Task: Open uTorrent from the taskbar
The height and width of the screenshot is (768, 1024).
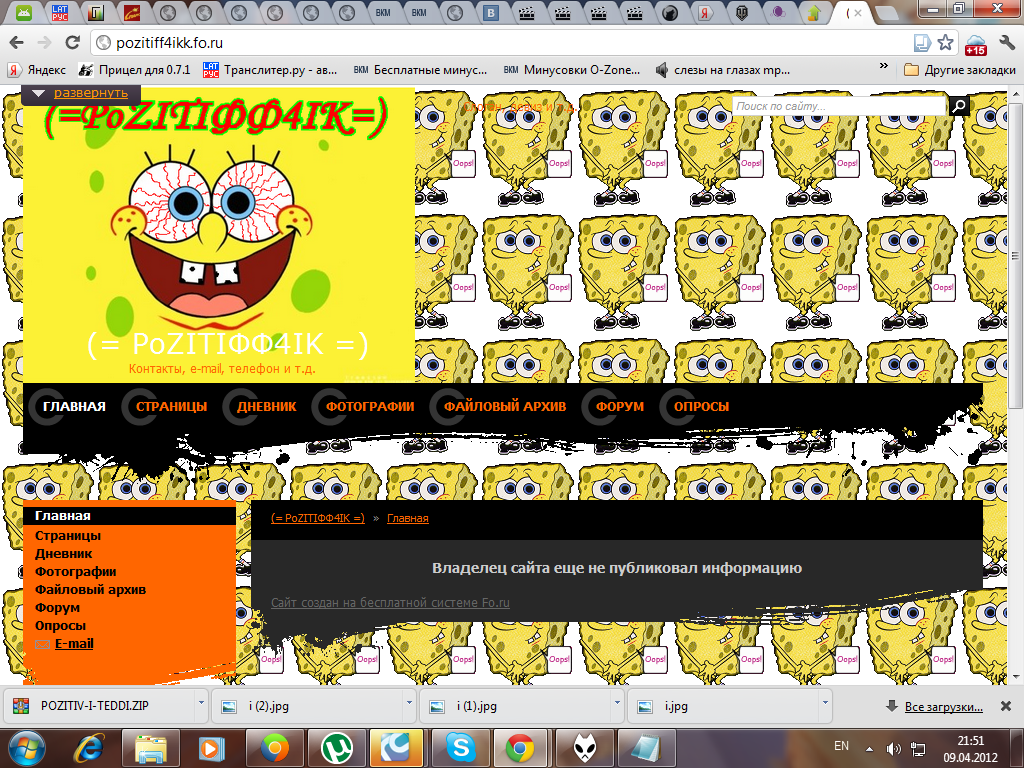Action: 338,748
